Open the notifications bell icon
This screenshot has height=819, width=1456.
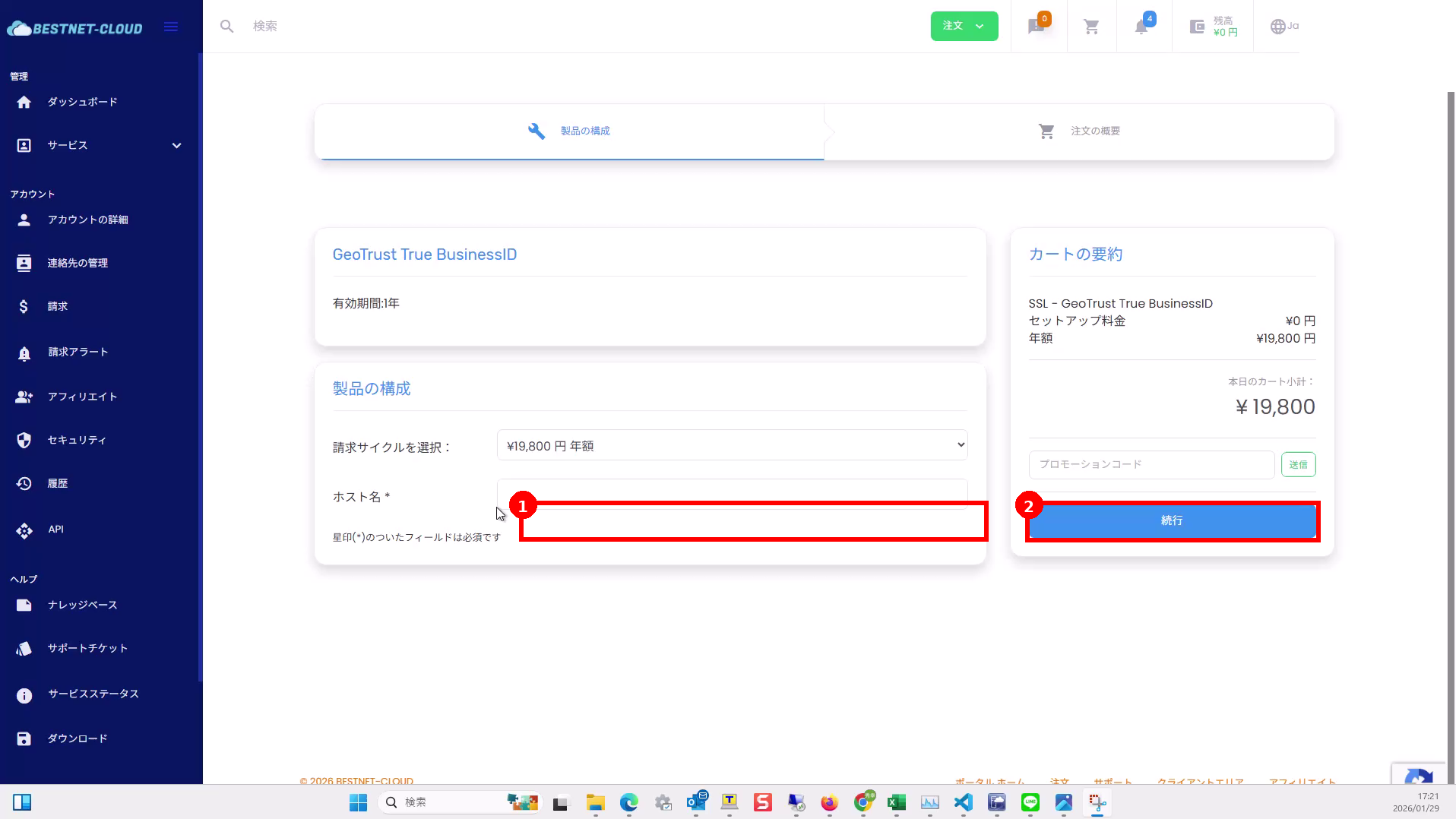(x=1141, y=27)
